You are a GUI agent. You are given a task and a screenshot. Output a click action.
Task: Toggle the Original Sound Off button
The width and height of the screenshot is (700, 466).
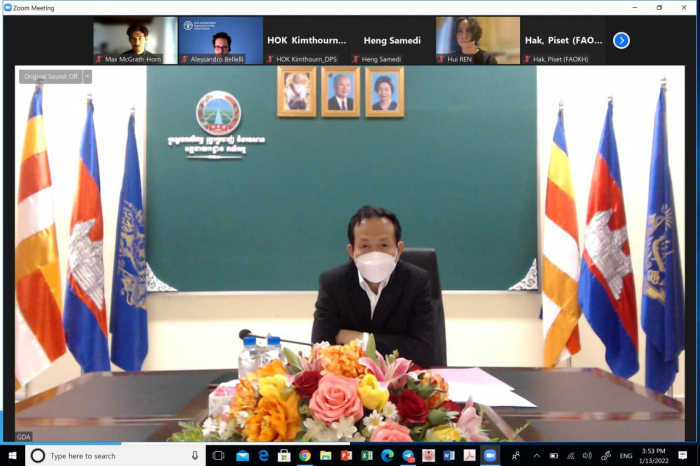[x=50, y=76]
